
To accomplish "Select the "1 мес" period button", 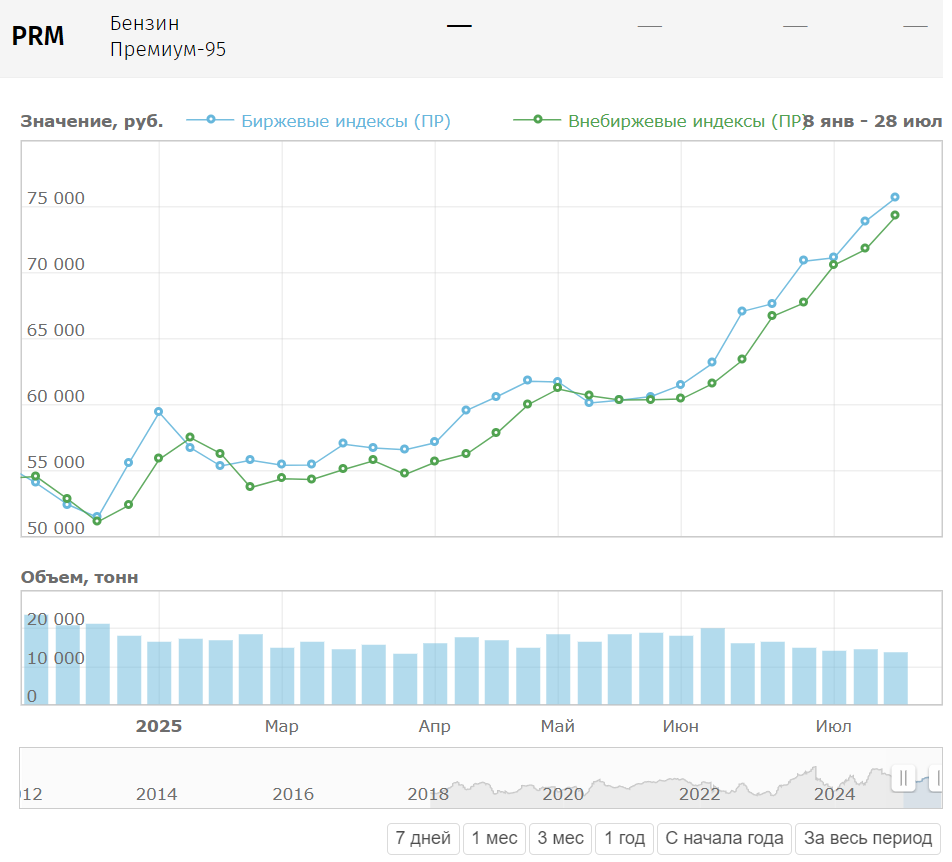I will point(494,838).
